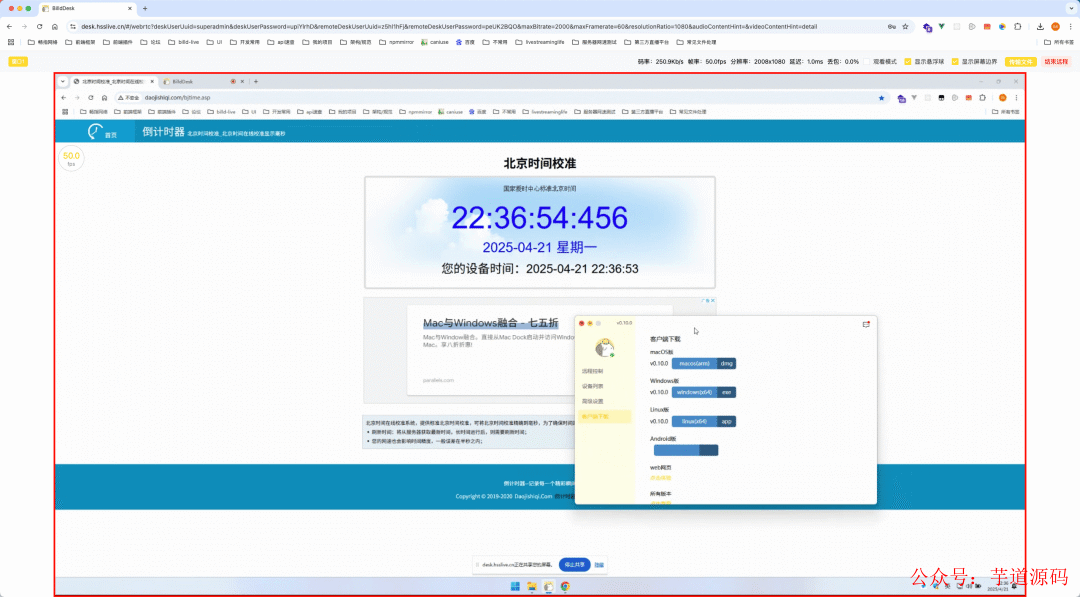Download the linux(x64) app client

pos(704,421)
